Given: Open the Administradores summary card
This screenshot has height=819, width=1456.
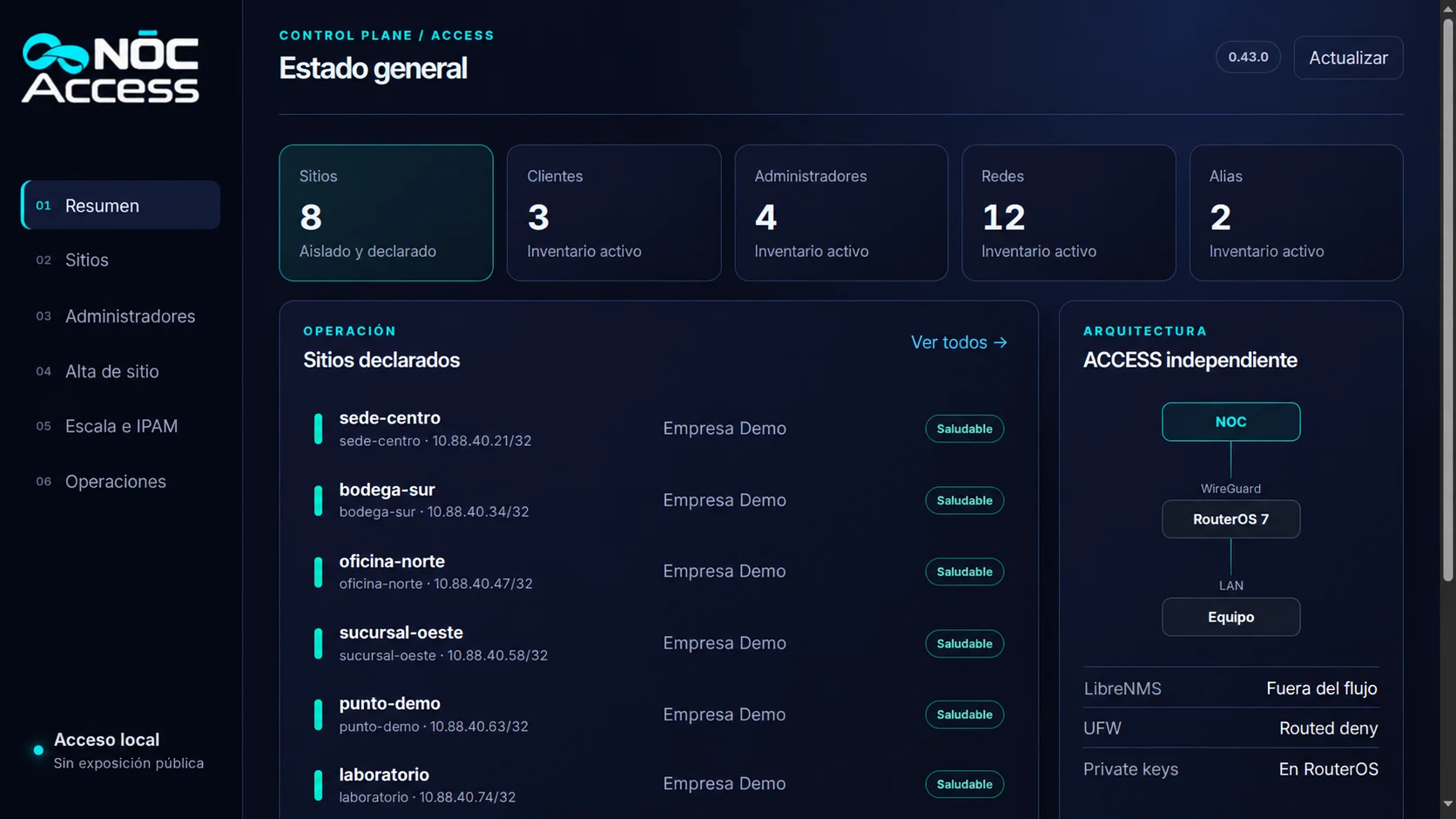Looking at the screenshot, I should pyautogui.click(x=841, y=213).
